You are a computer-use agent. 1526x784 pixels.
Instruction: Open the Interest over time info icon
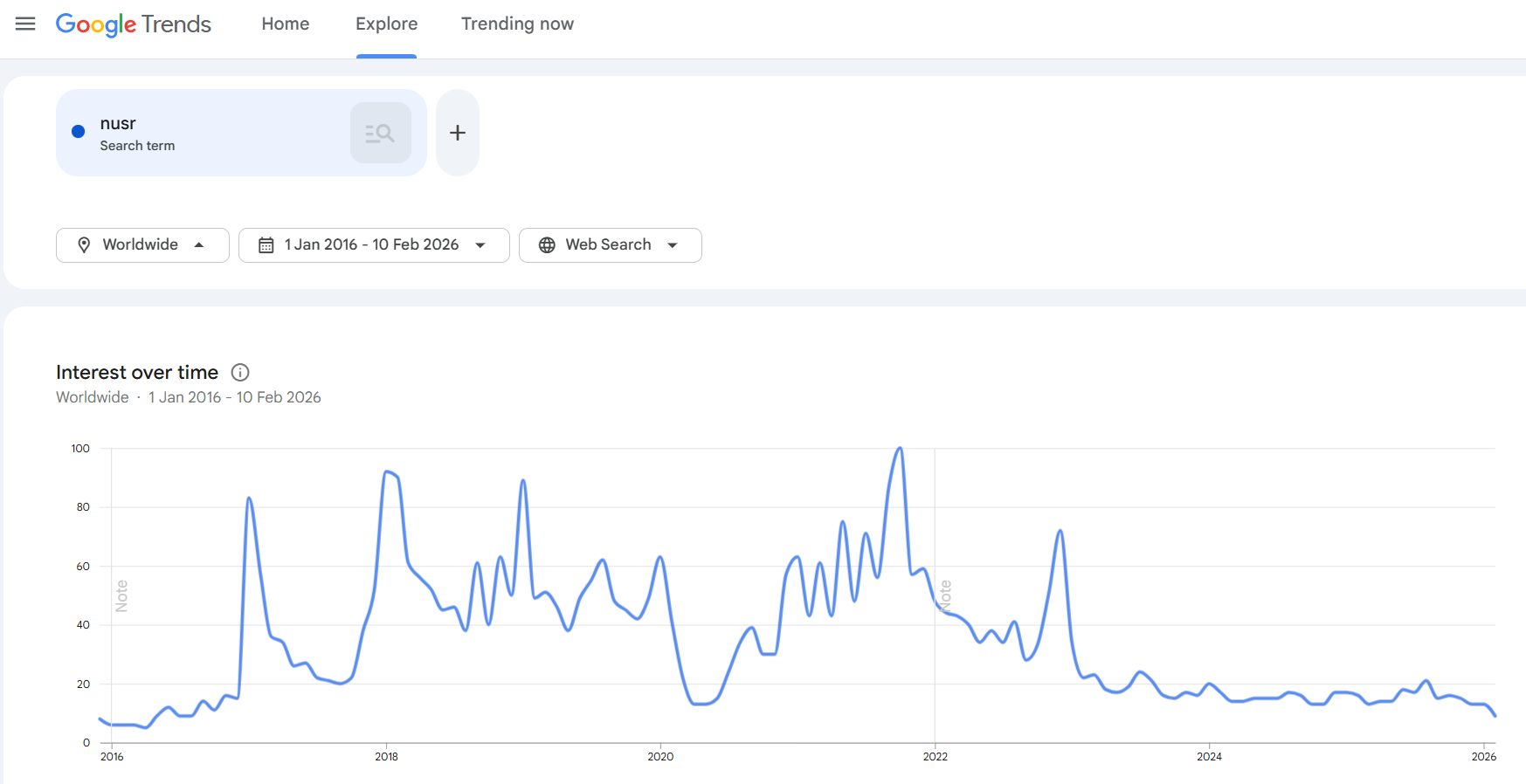click(240, 373)
